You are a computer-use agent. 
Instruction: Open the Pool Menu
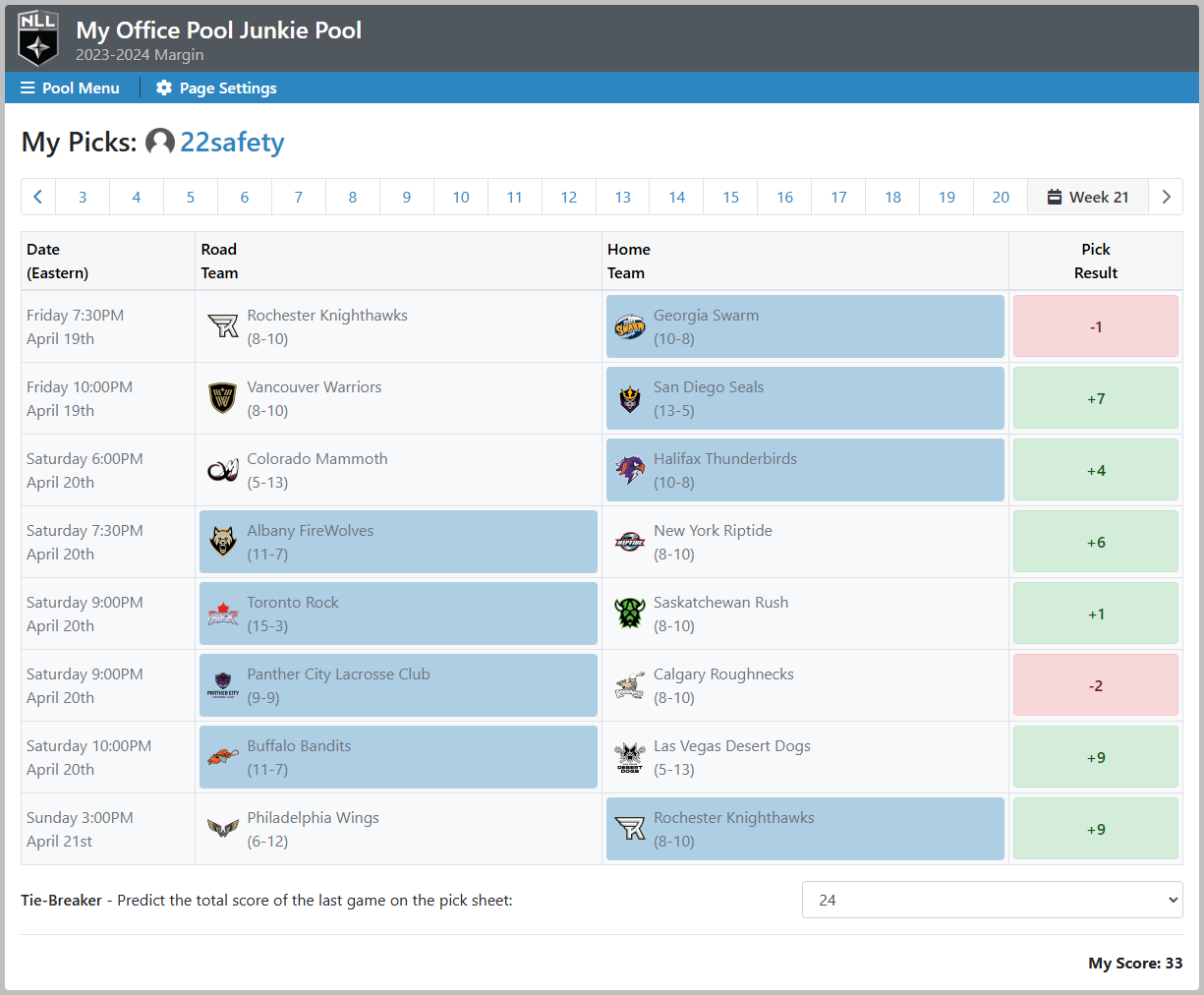pyautogui.click(x=70, y=88)
